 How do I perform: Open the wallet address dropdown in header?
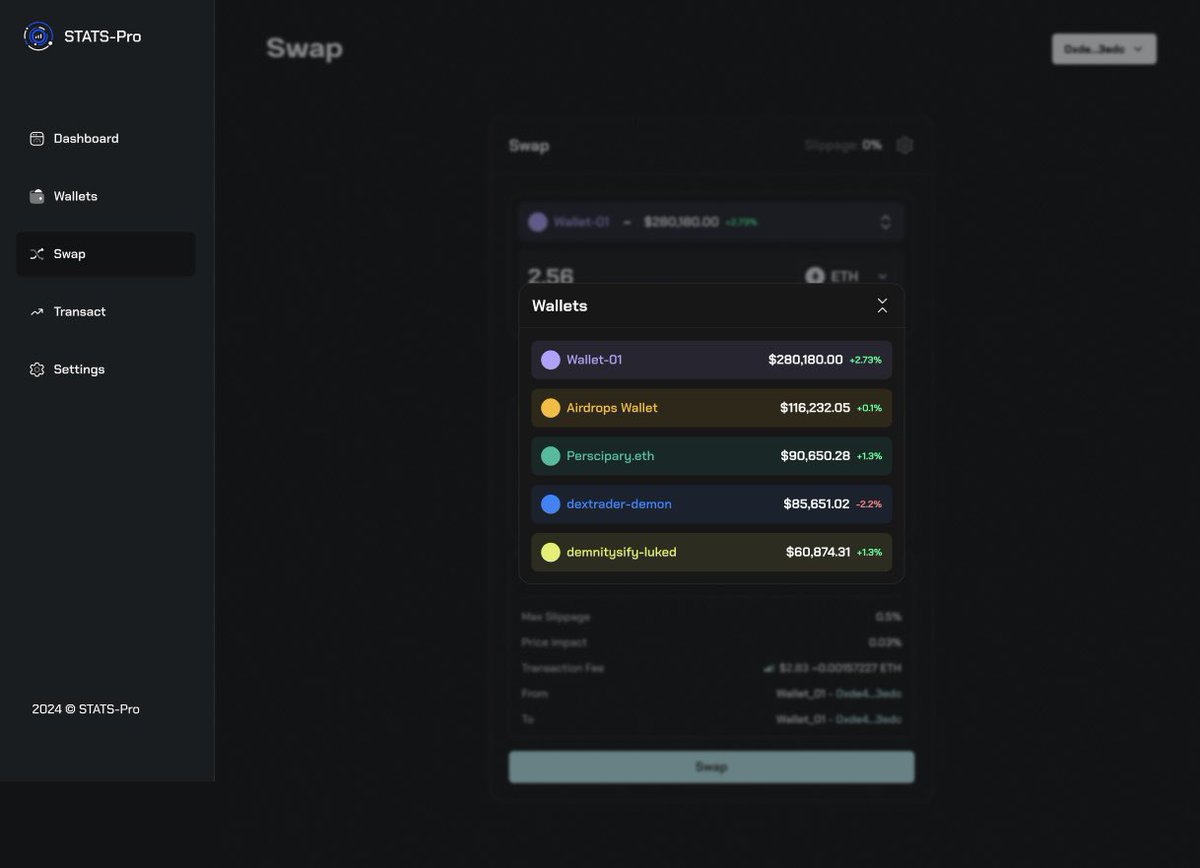tap(1104, 49)
